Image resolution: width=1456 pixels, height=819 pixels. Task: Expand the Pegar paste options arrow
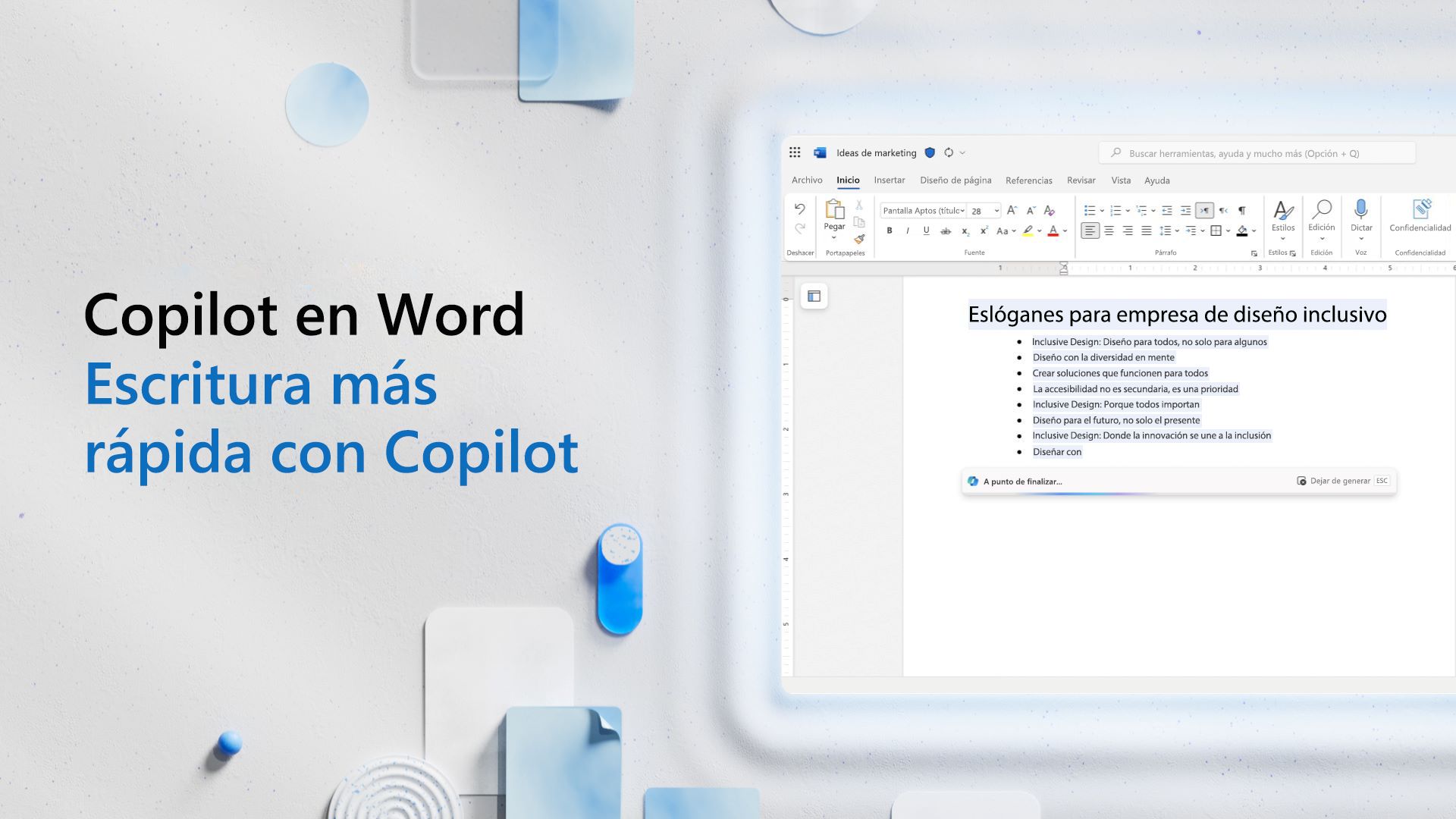[834, 237]
